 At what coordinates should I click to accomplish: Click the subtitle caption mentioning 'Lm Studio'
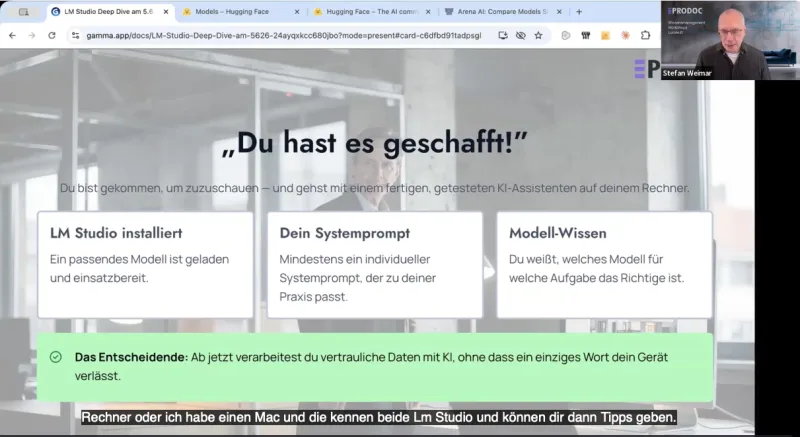click(x=379, y=417)
